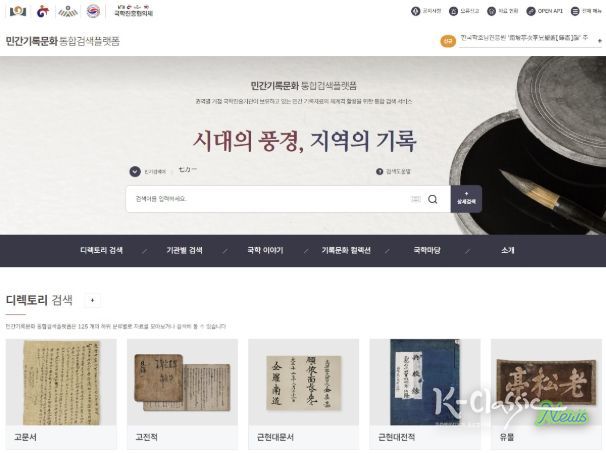606x453 pixels.
Task: Expand the 인기검색어 popular keywords chevron
Action: 135,171
